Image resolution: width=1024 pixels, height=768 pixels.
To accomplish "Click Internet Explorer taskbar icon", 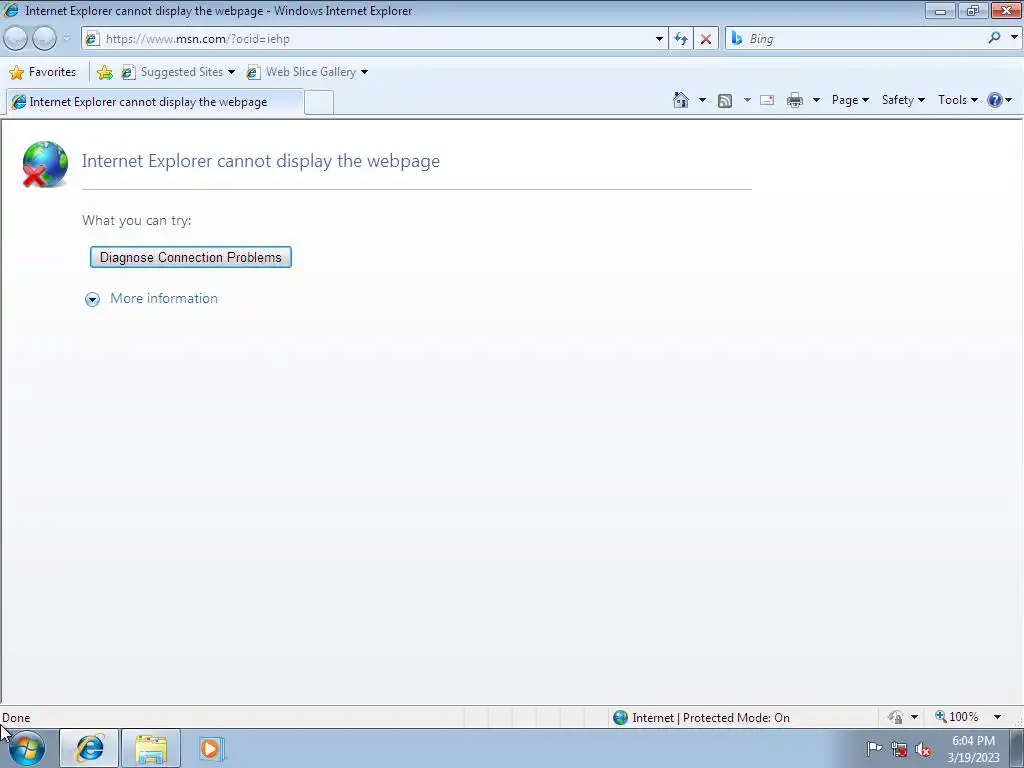I will [89, 748].
